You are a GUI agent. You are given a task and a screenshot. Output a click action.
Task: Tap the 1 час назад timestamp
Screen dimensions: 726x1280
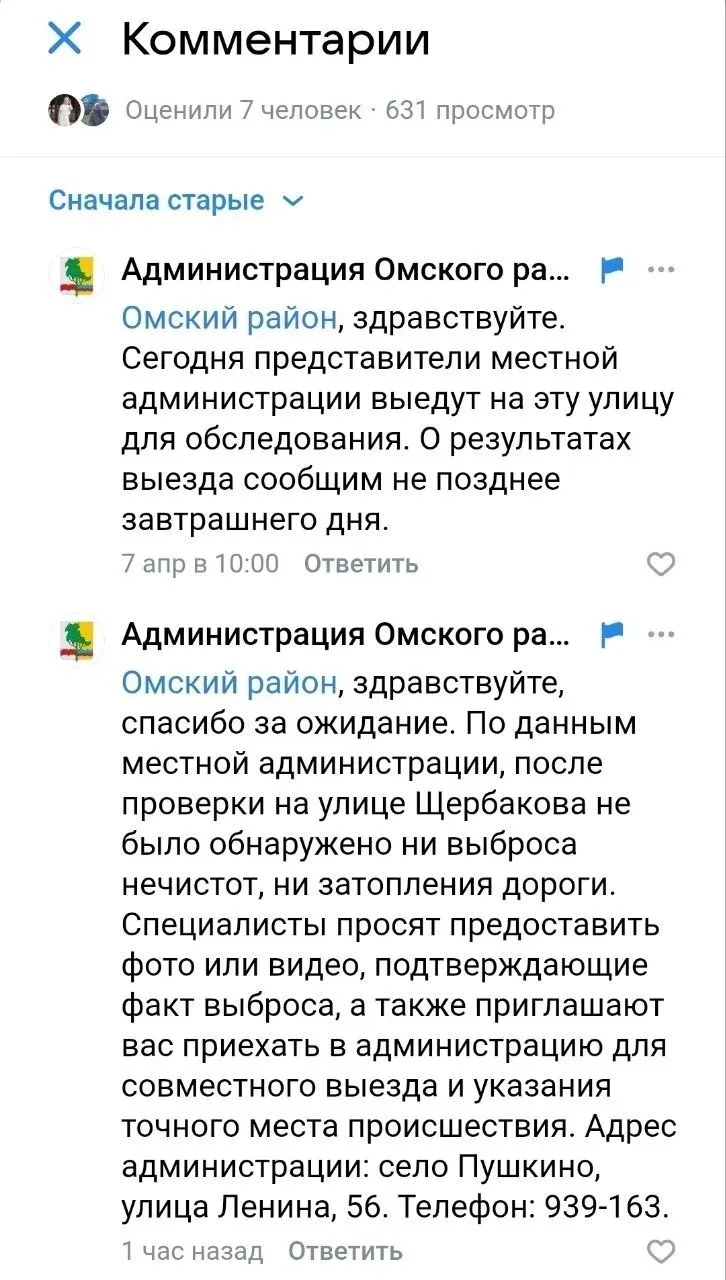pyautogui.click(x=192, y=1251)
